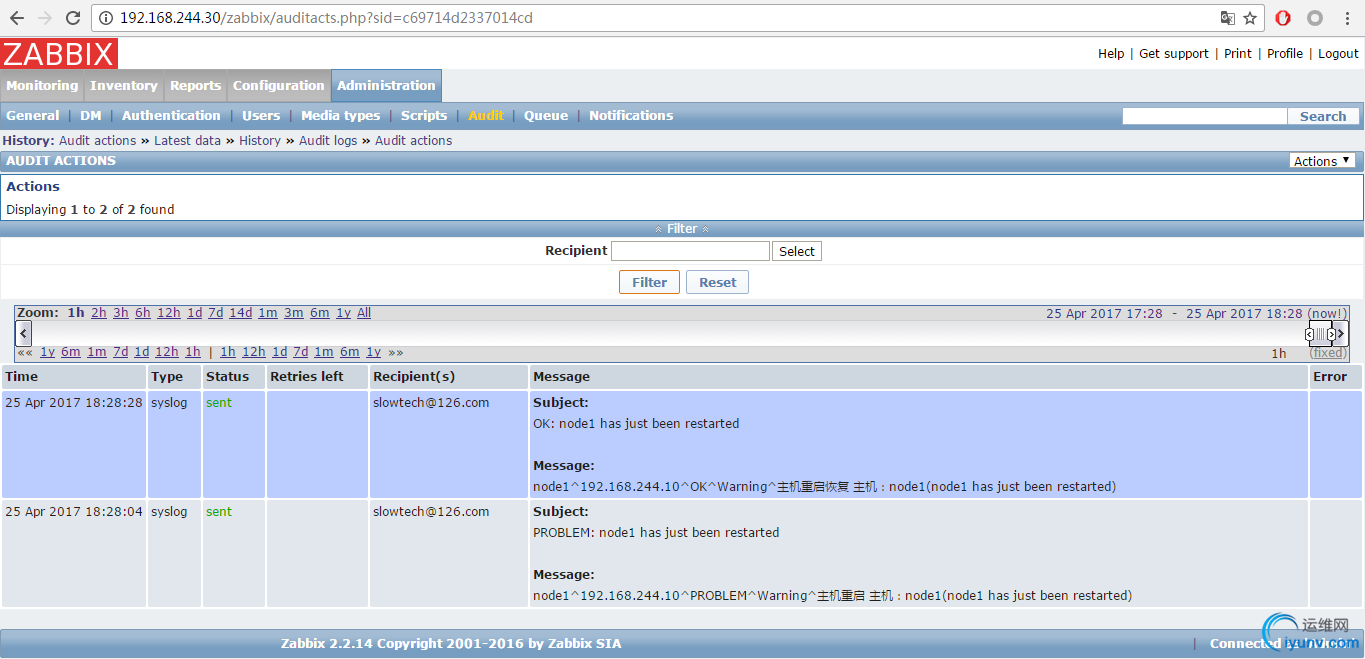Click the red Opera extension icon
The image size is (1365, 659).
pyautogui.click(x=1283, y=18)
